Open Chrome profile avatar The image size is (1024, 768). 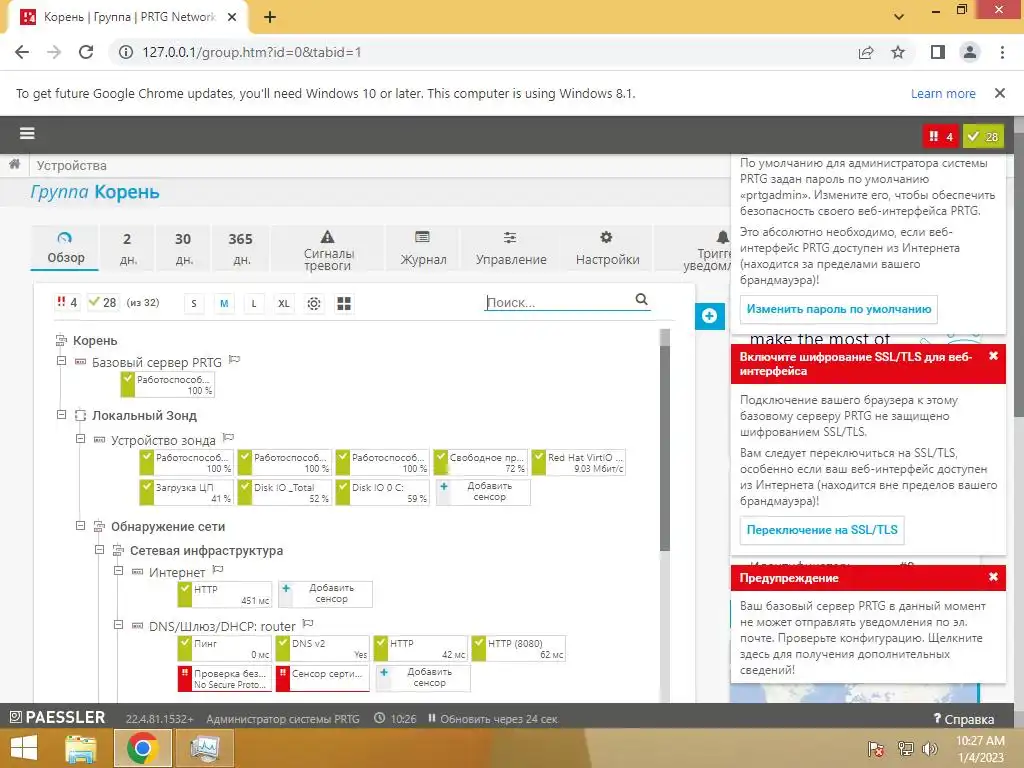pyautogui.click(x=970, y=52)
